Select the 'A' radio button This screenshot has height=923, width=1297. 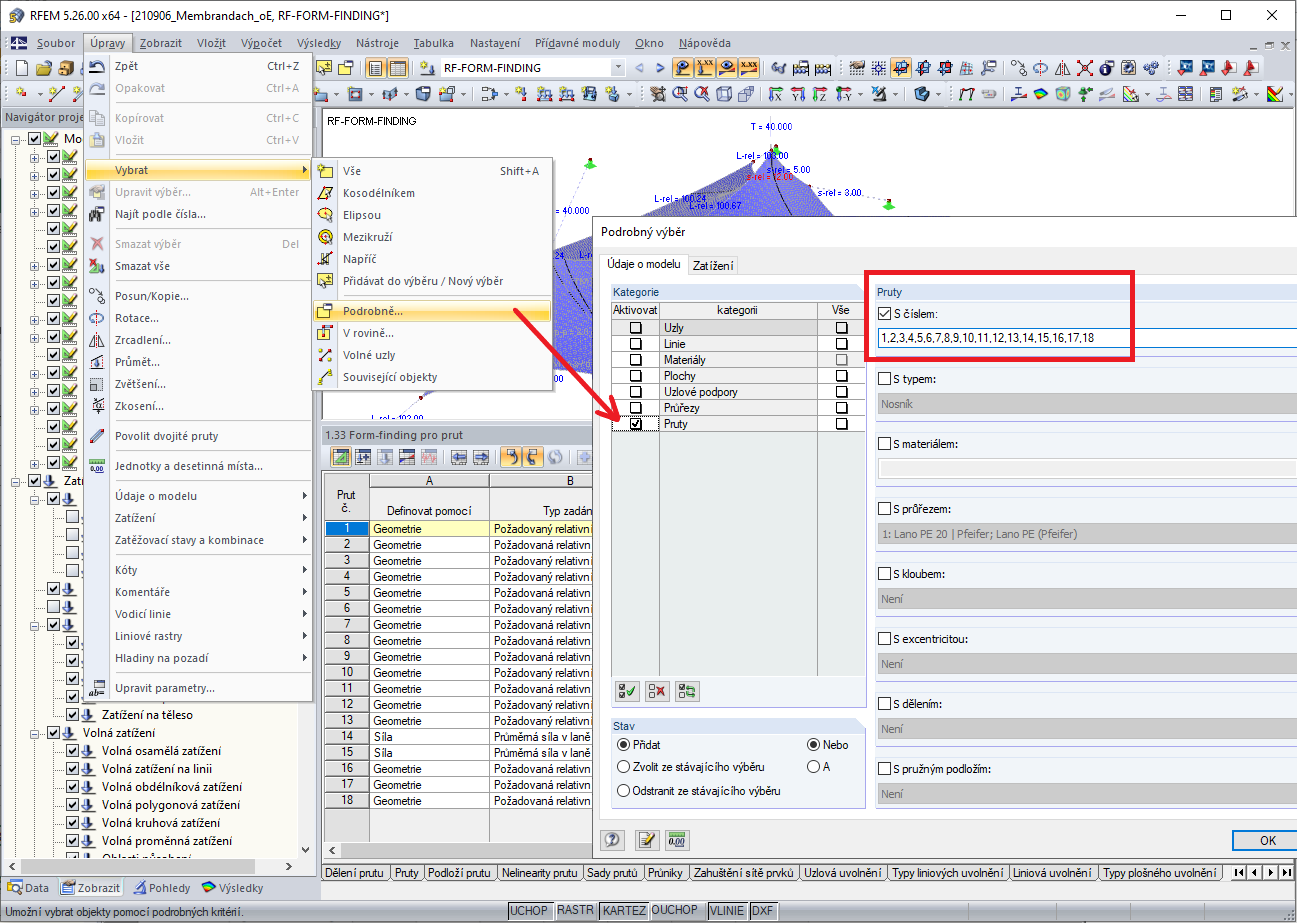(x=813, y=767)
